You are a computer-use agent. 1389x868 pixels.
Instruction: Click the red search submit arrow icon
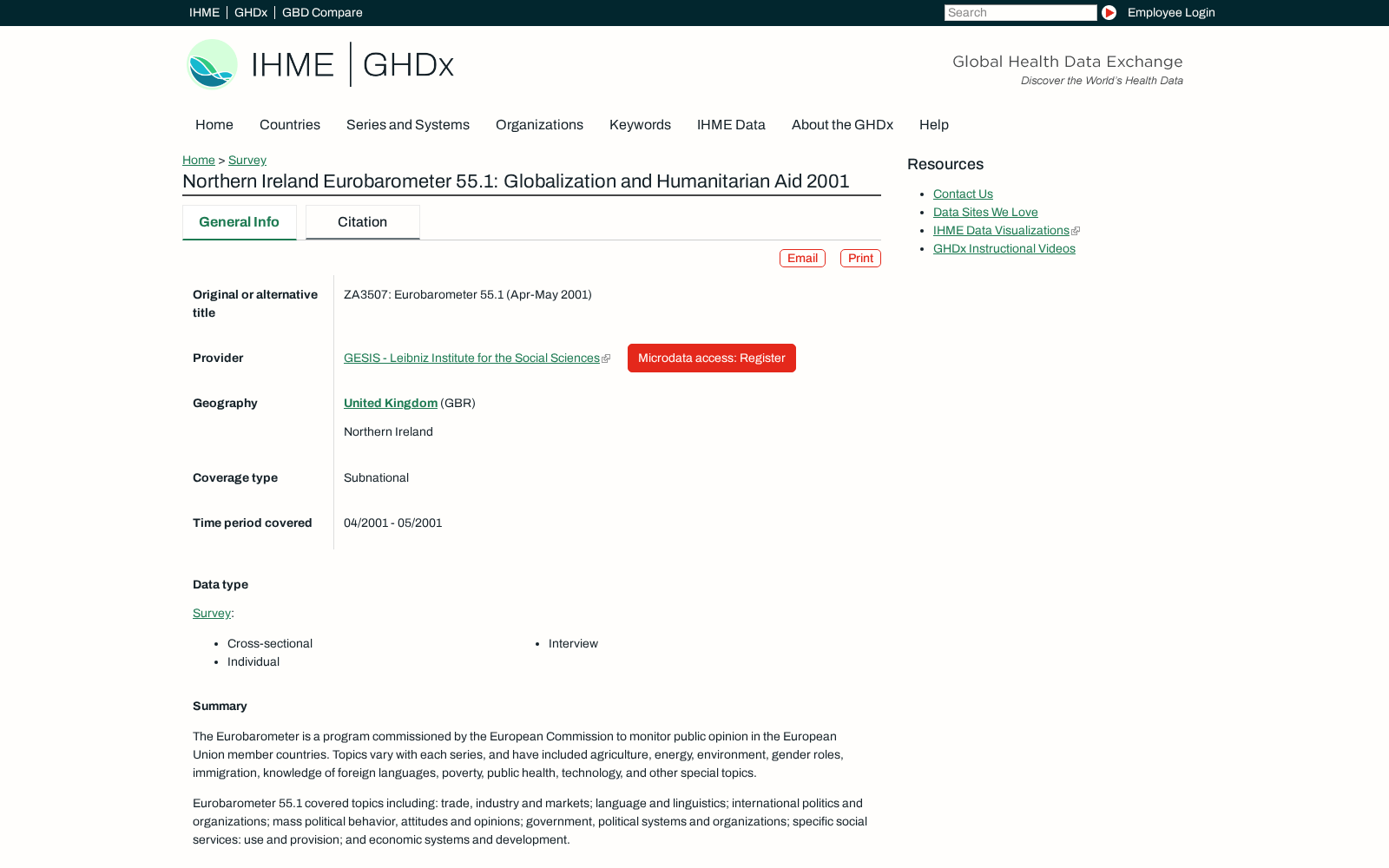[x=1109, y=12]
